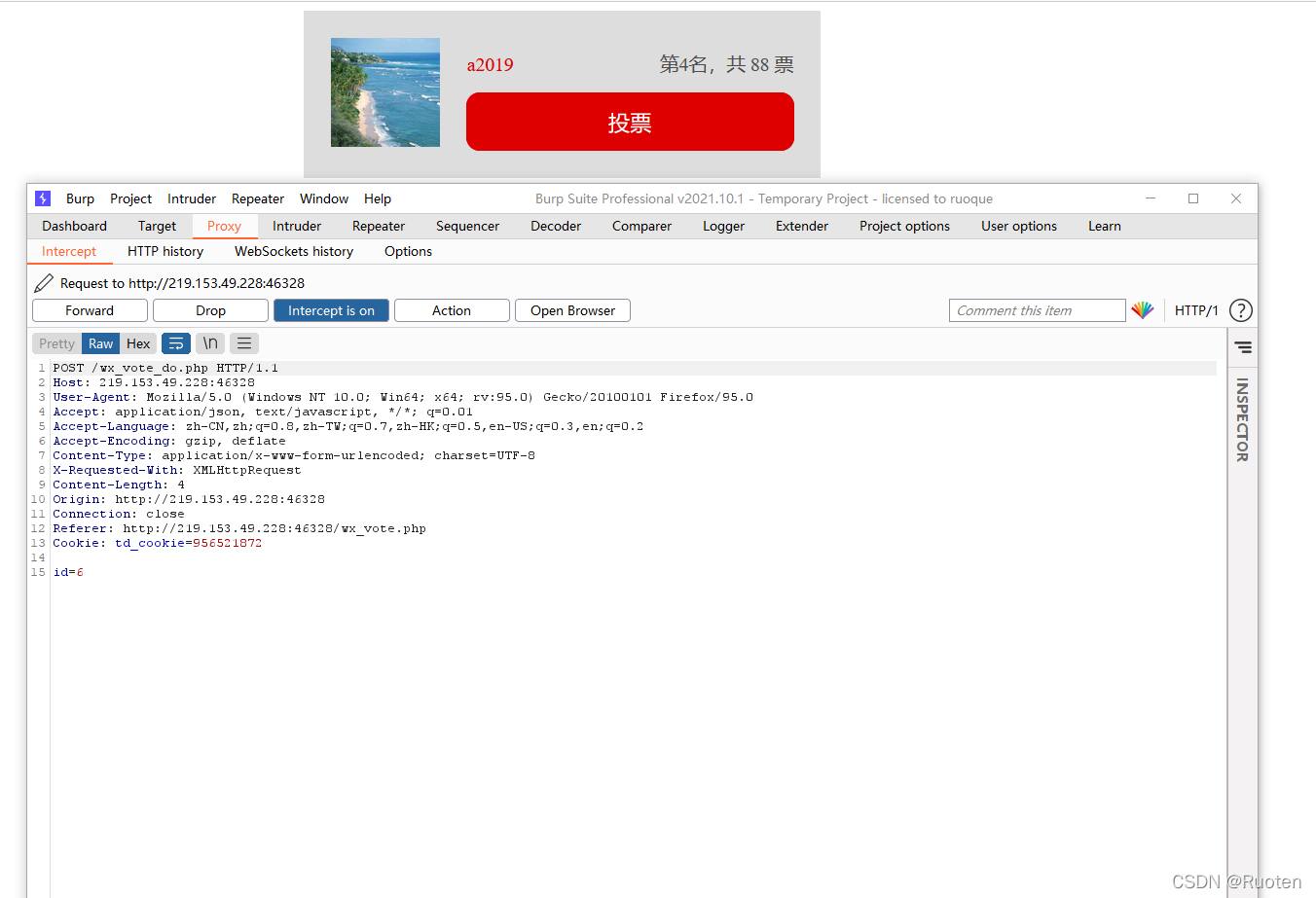Switch to the Extender tab
1316x898 pixels.
[802, 226]
